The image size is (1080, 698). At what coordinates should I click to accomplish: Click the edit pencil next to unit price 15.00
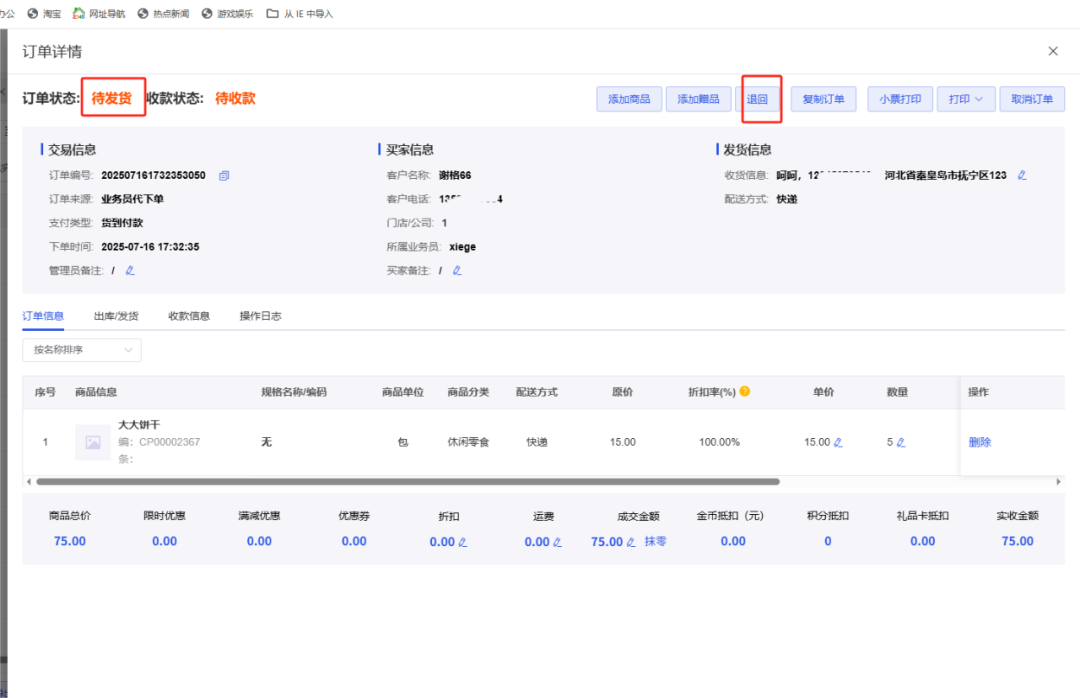pyautogui.click(x=839, y=441)
